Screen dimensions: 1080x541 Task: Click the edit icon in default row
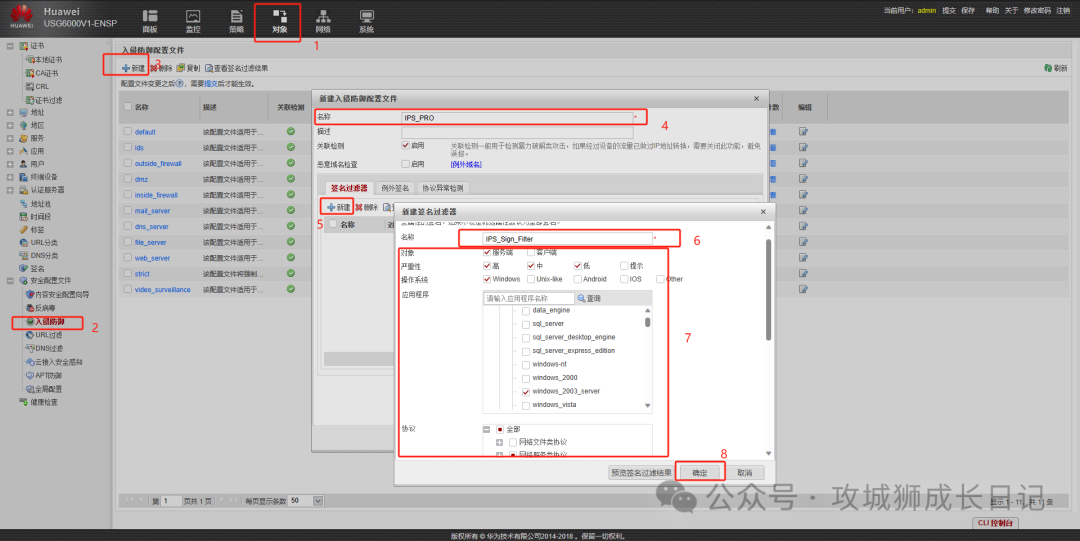pos(802,132)
